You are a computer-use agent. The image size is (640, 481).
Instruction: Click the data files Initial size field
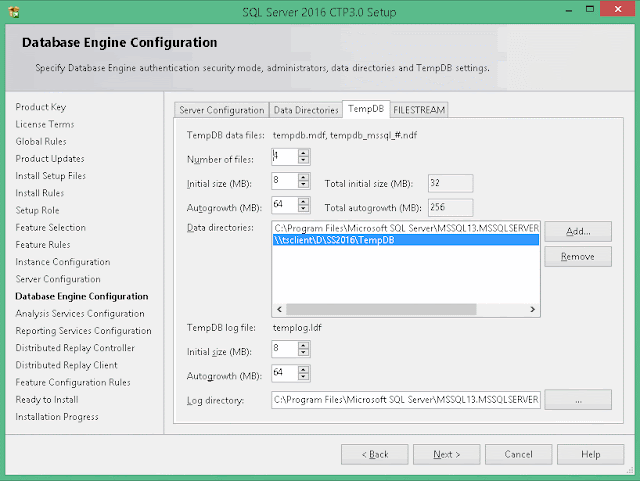click(x=284, y=181)
